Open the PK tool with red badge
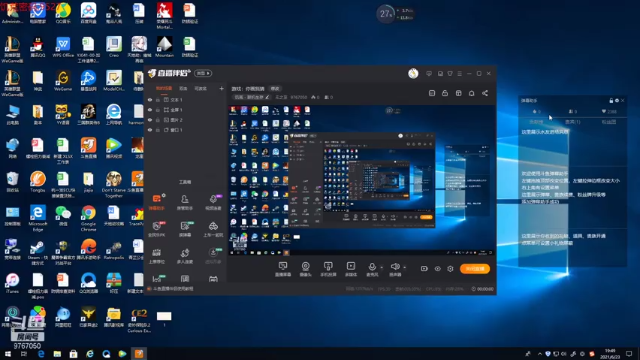 coord(157,229)
